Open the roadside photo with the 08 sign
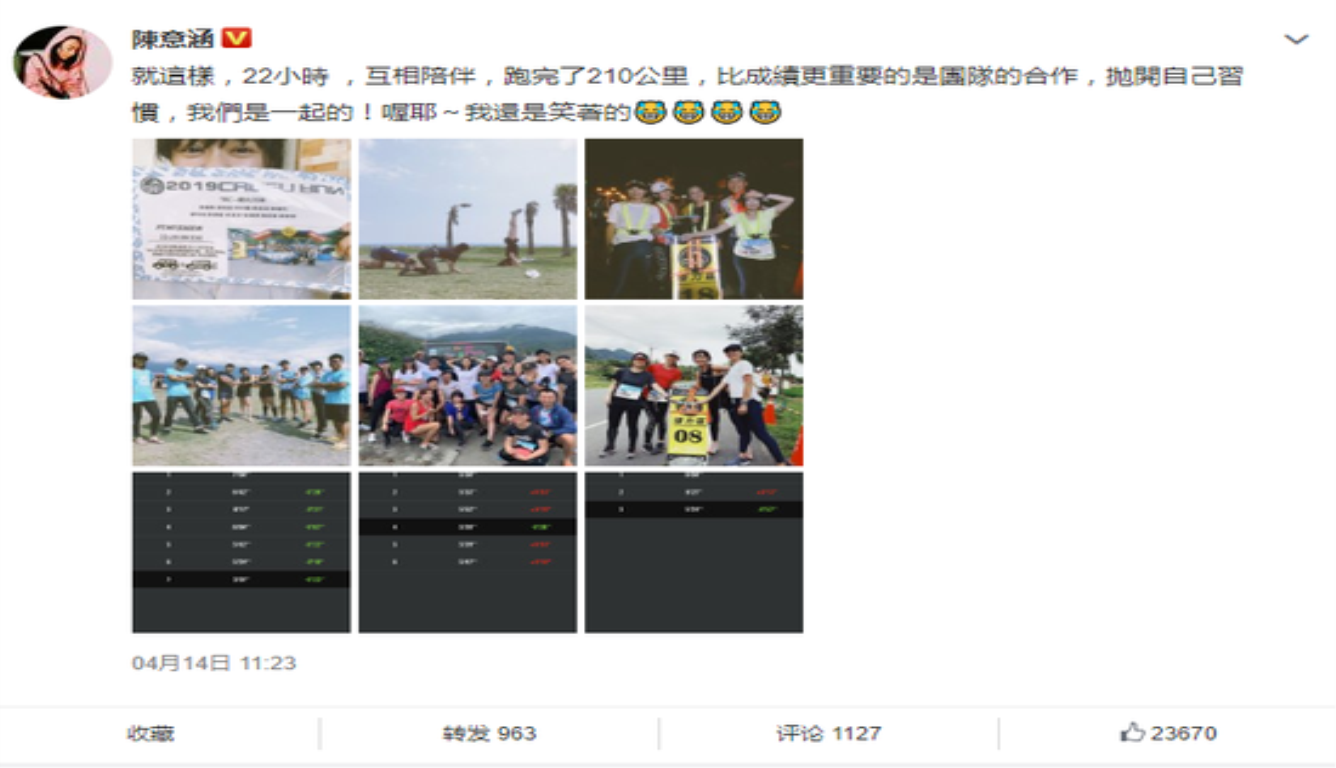 pos(693,386)
